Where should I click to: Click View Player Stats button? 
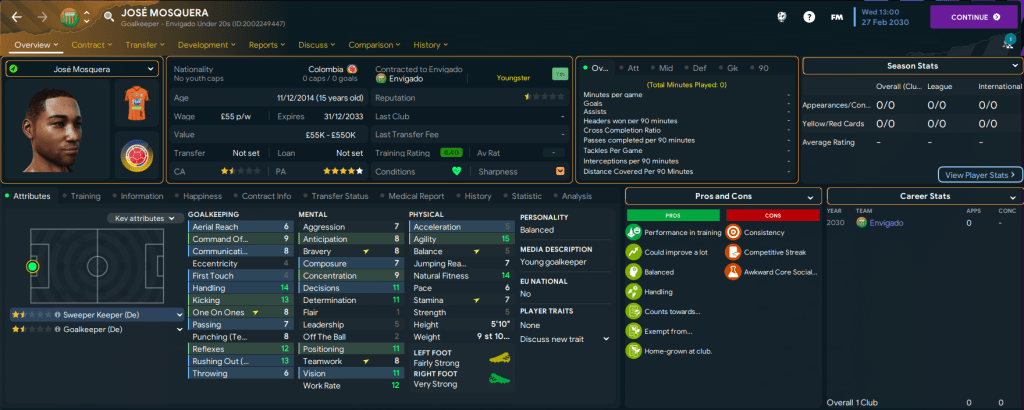(x=979, y=174)
